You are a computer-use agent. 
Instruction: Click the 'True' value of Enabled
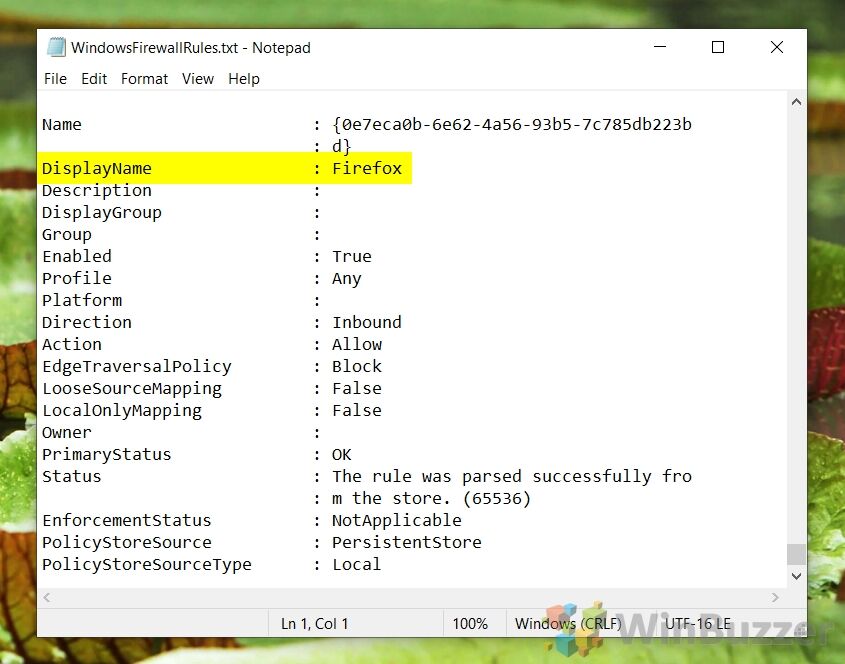coord(352,256)
